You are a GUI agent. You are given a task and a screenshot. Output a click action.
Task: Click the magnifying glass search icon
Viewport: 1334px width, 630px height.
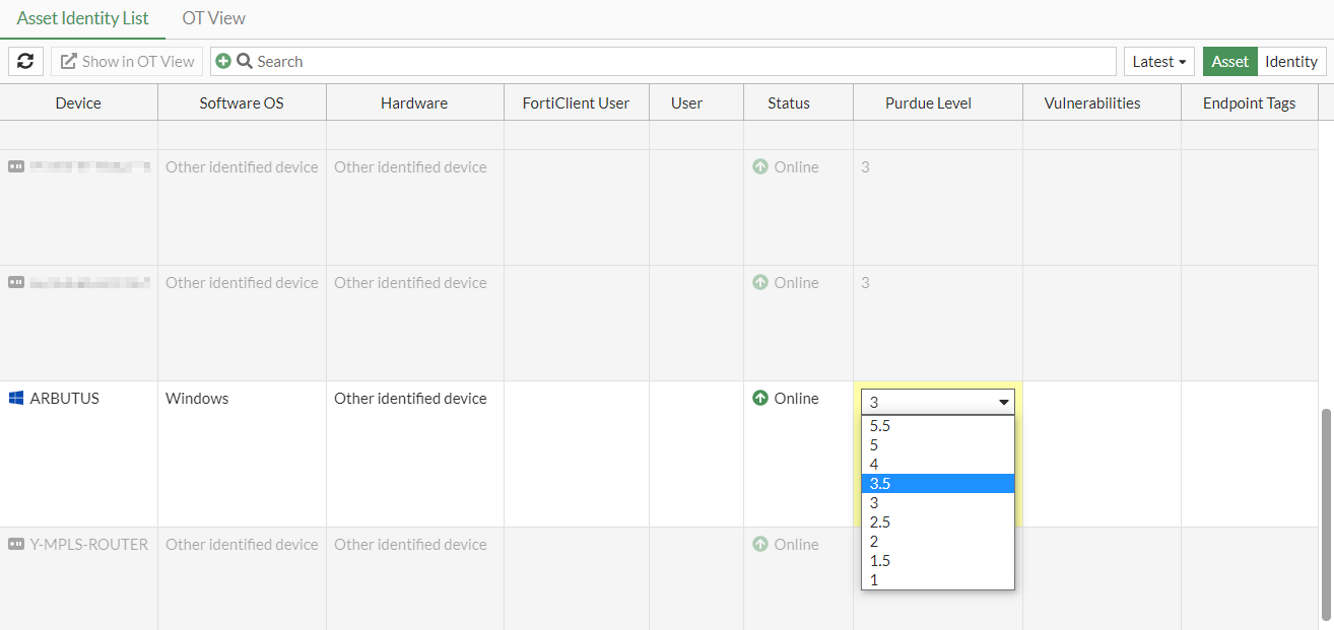(x=244, y=61)
